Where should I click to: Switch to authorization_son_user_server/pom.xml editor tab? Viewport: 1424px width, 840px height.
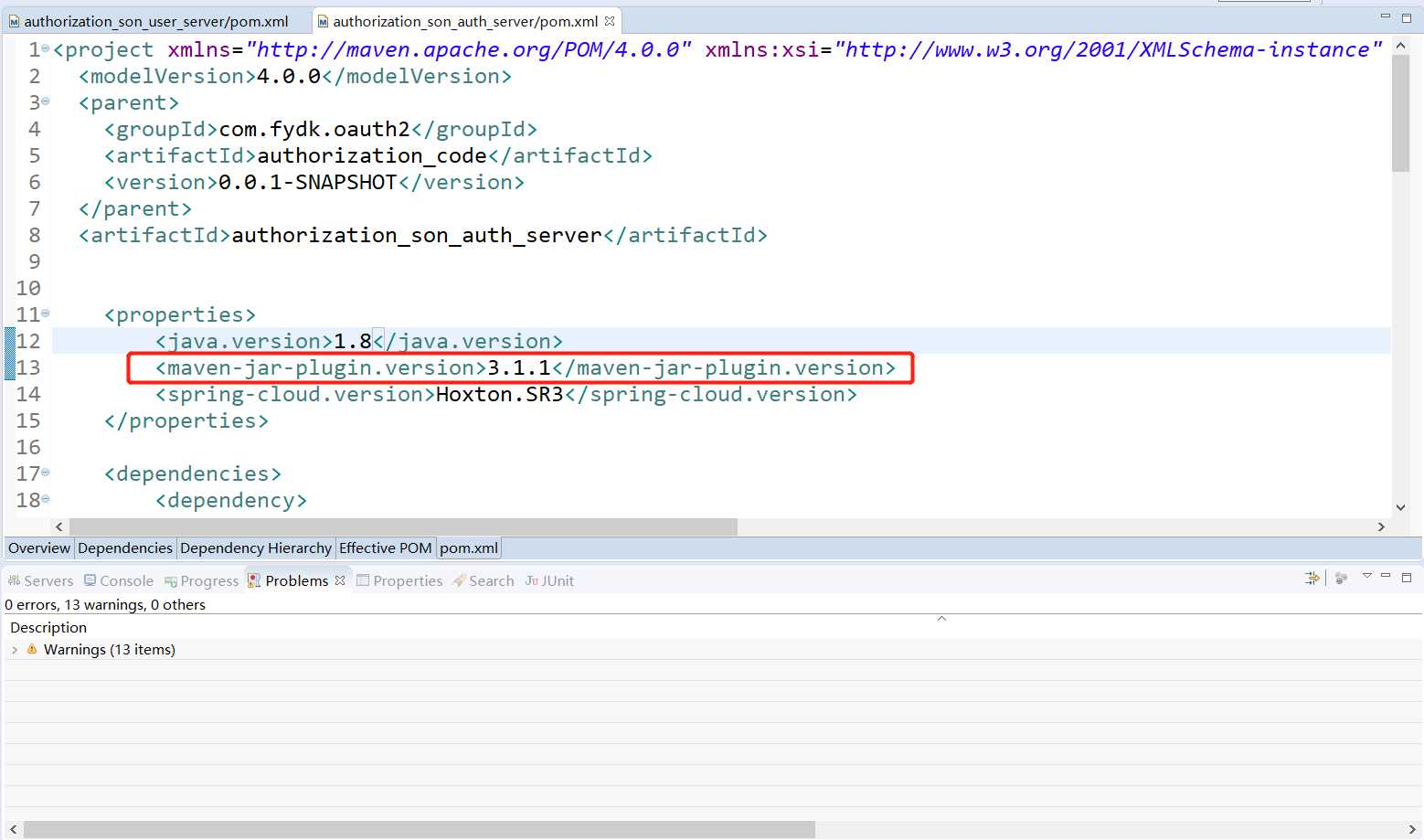click(x=156, y=21)
